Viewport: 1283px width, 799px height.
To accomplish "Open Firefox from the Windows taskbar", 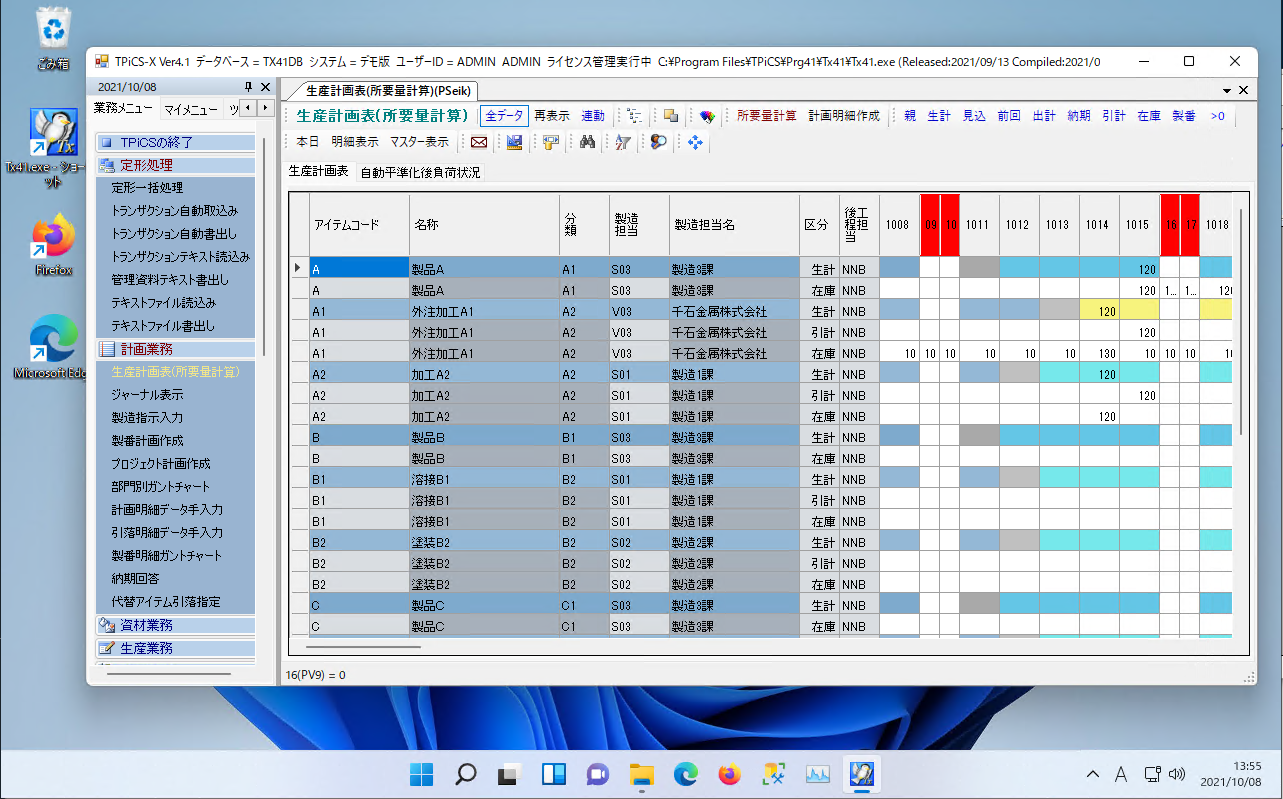I will (729, 774).
